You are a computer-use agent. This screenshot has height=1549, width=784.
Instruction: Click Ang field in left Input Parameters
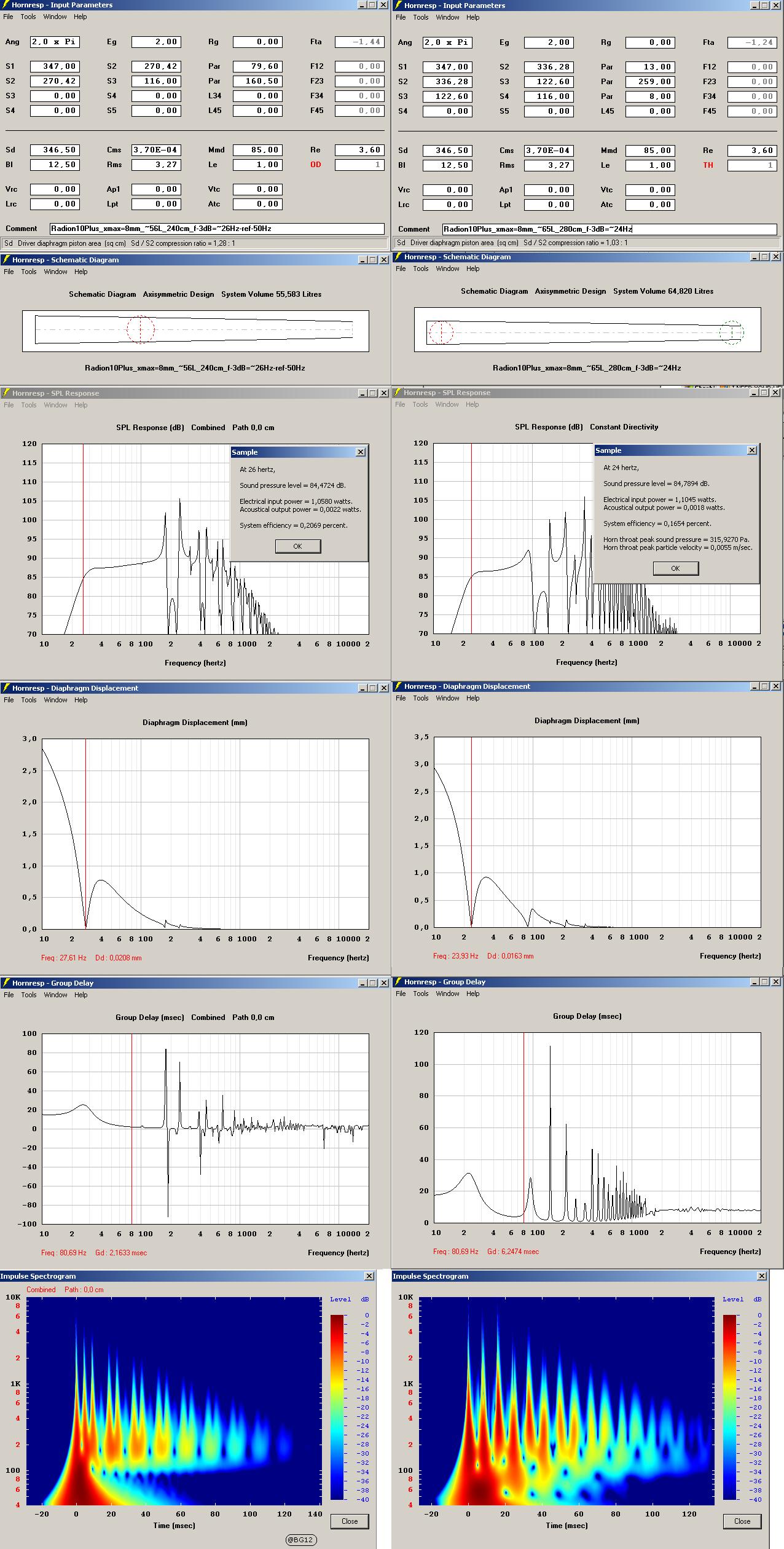pos(55,42)
